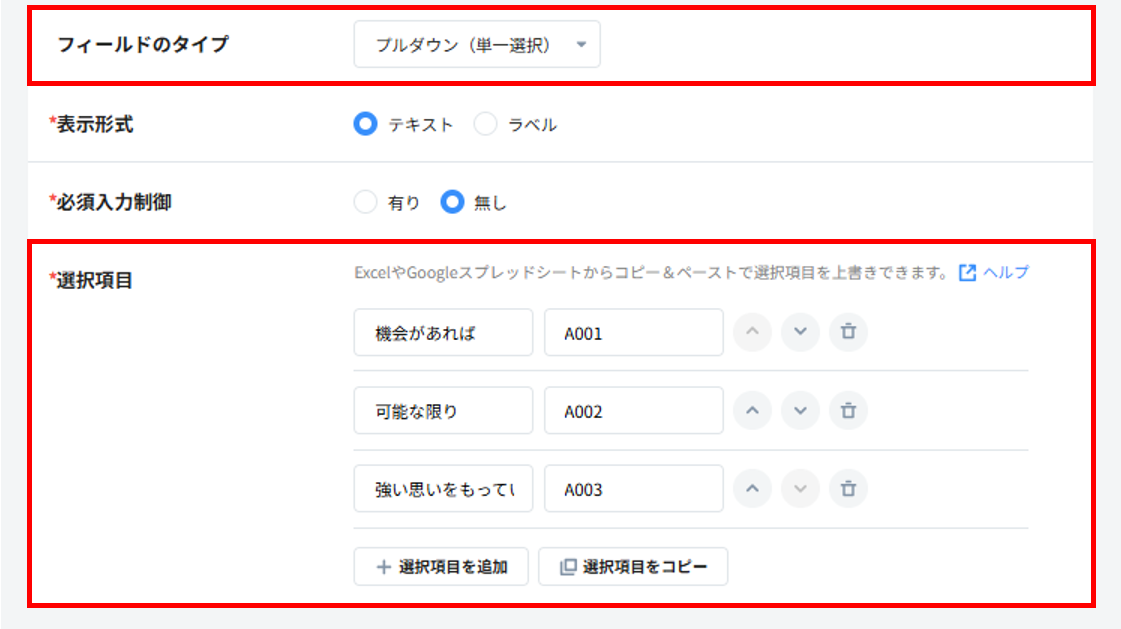This screenshot has height=629, width=1121.
Task: Move the A003 item up
Action: tap(753, 489)
